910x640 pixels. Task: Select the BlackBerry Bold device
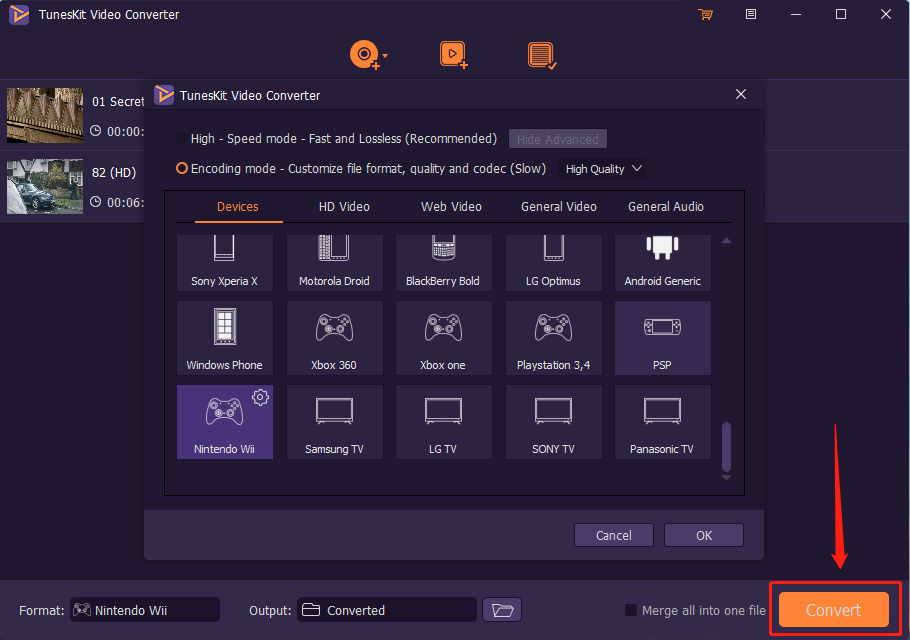coord(443,263)
